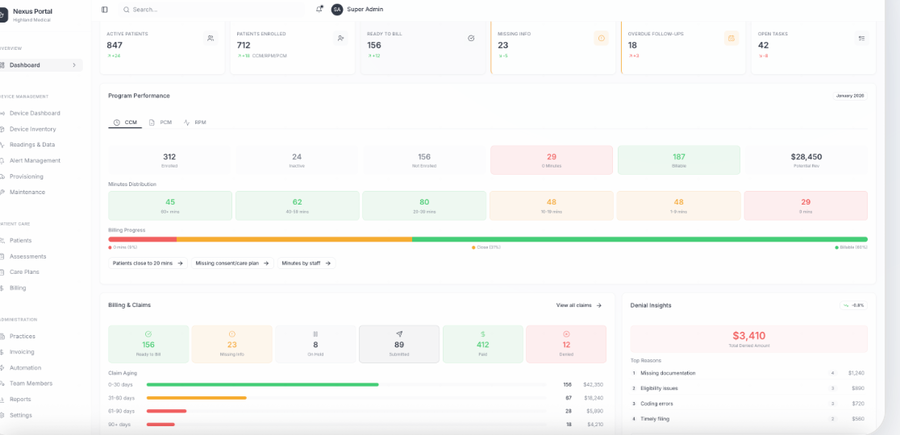Click the Patients Enrolled user-check icon
900x435 pixels.
pyautogui.click(x=341, y=38)
